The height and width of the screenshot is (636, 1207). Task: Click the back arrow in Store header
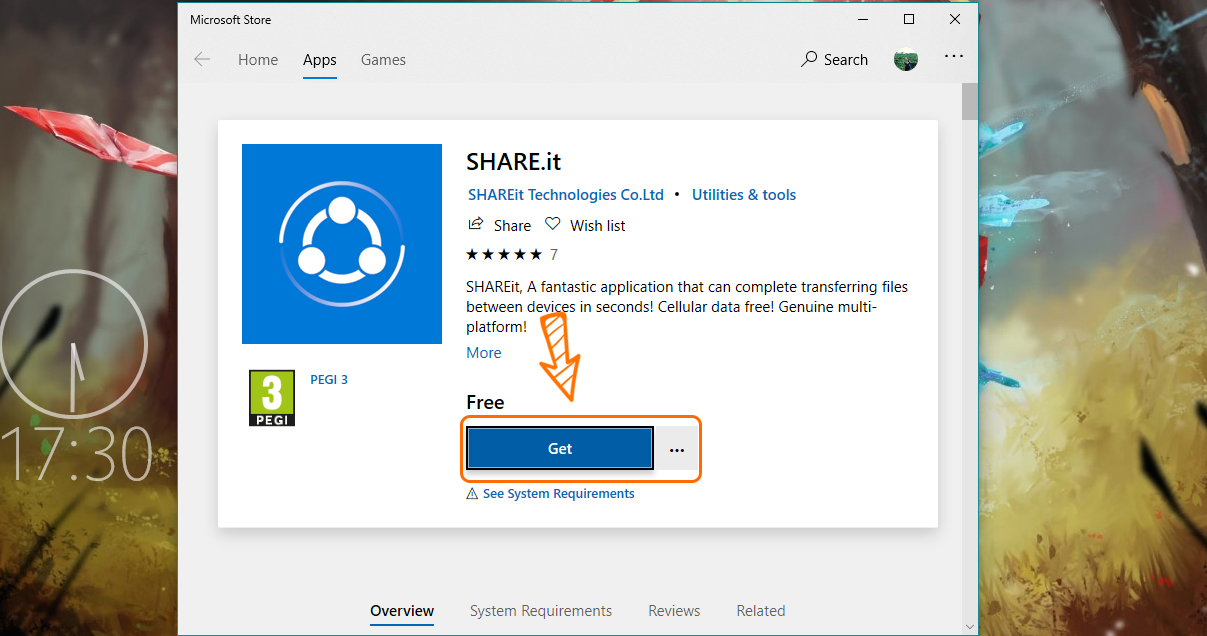(202, 60)
